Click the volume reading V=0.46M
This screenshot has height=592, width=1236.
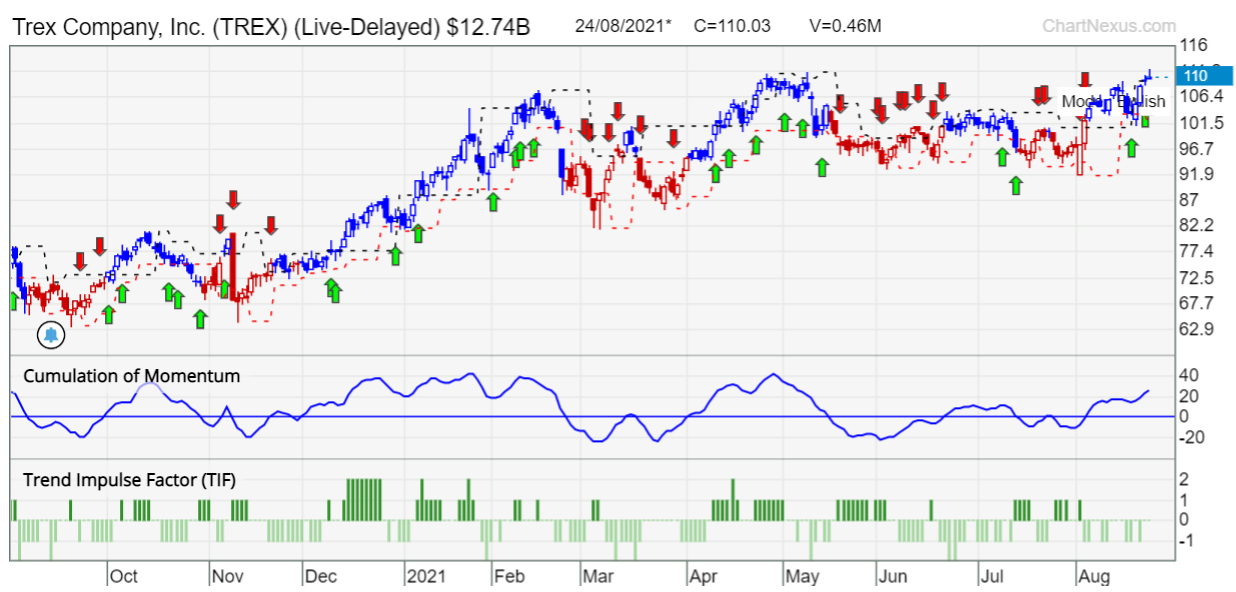click(x=846, y=26)
